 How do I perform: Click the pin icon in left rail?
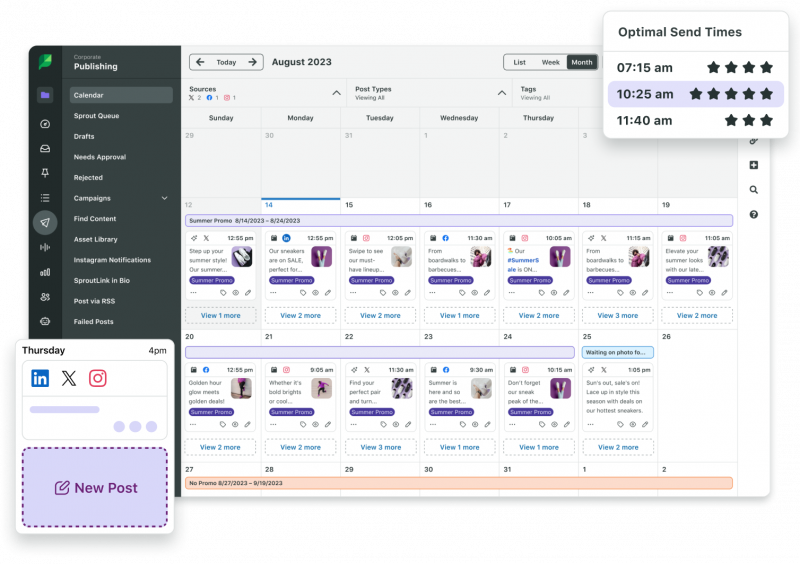45,173
